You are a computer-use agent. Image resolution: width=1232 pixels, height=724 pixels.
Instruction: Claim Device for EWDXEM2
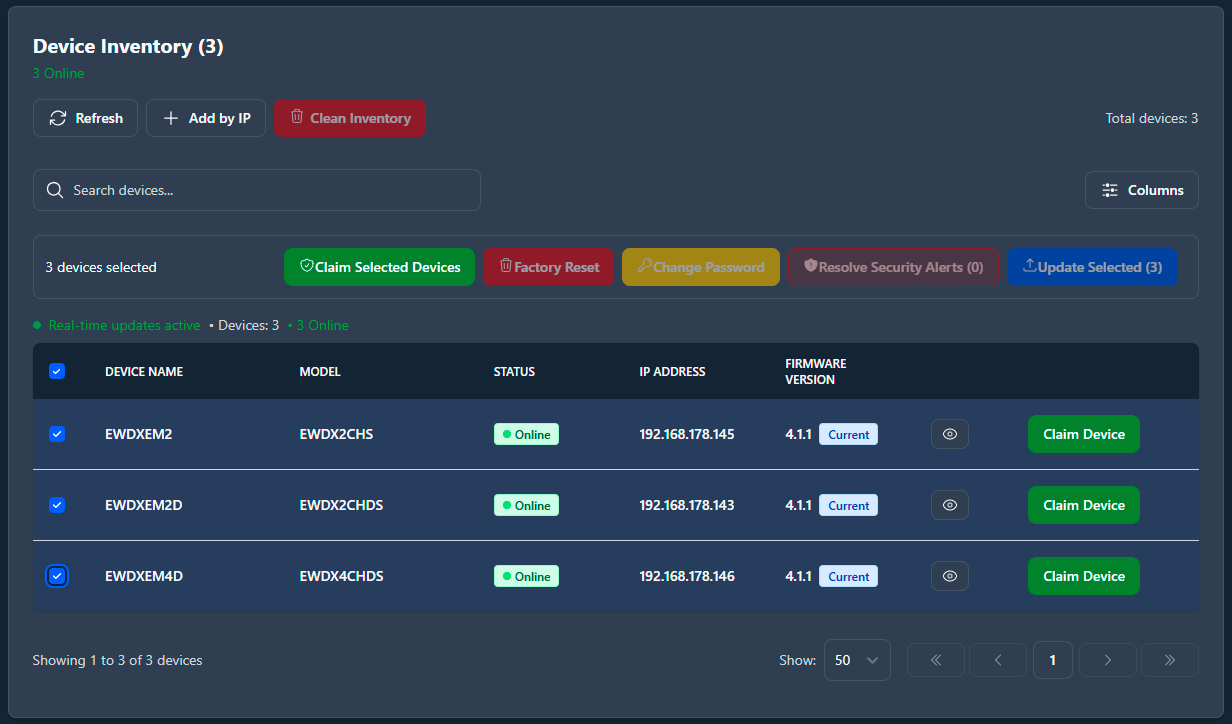point(1084,434)
